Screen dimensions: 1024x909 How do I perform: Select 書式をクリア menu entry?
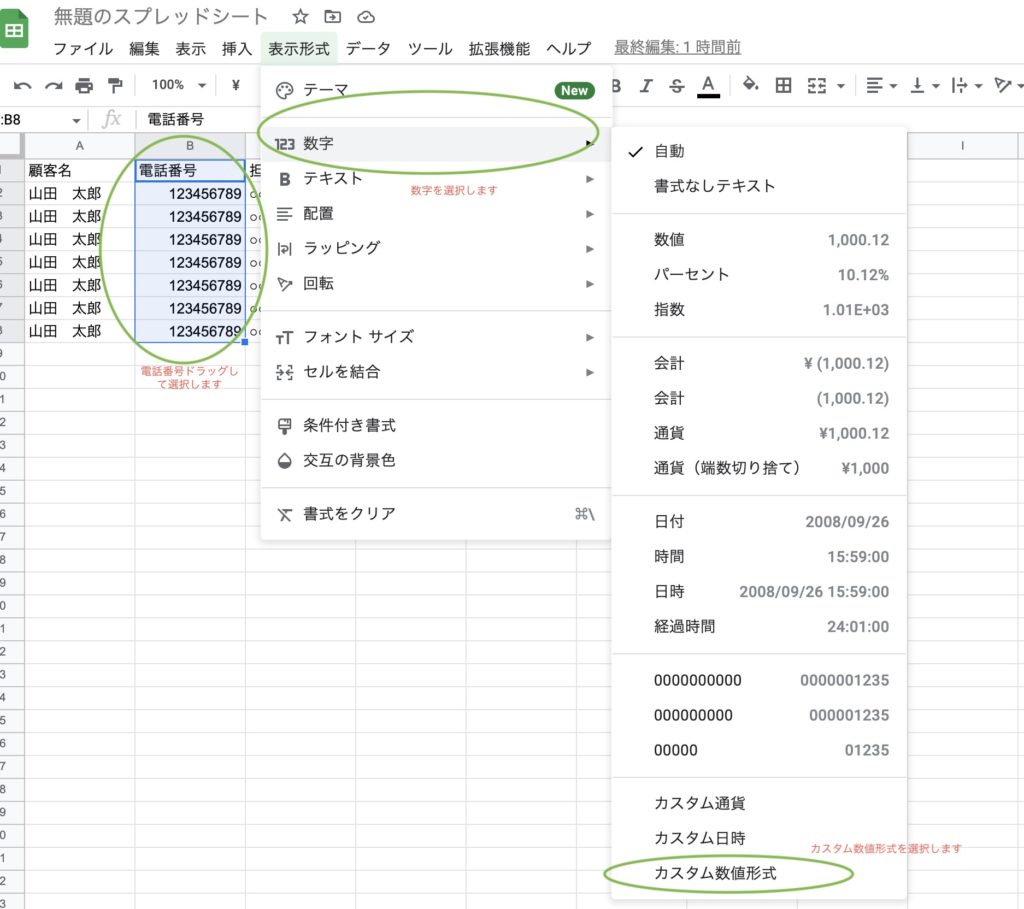pos(350,514)
